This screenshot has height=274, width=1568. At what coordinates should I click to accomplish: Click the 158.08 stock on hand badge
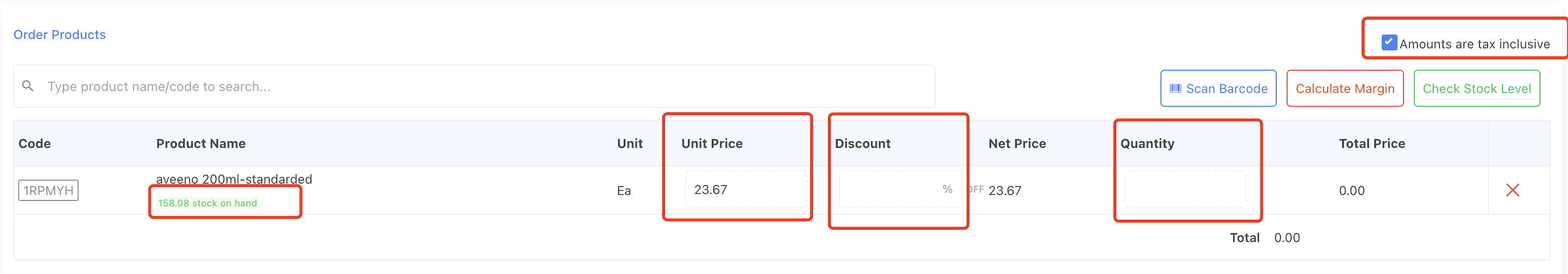coord(207,203)
